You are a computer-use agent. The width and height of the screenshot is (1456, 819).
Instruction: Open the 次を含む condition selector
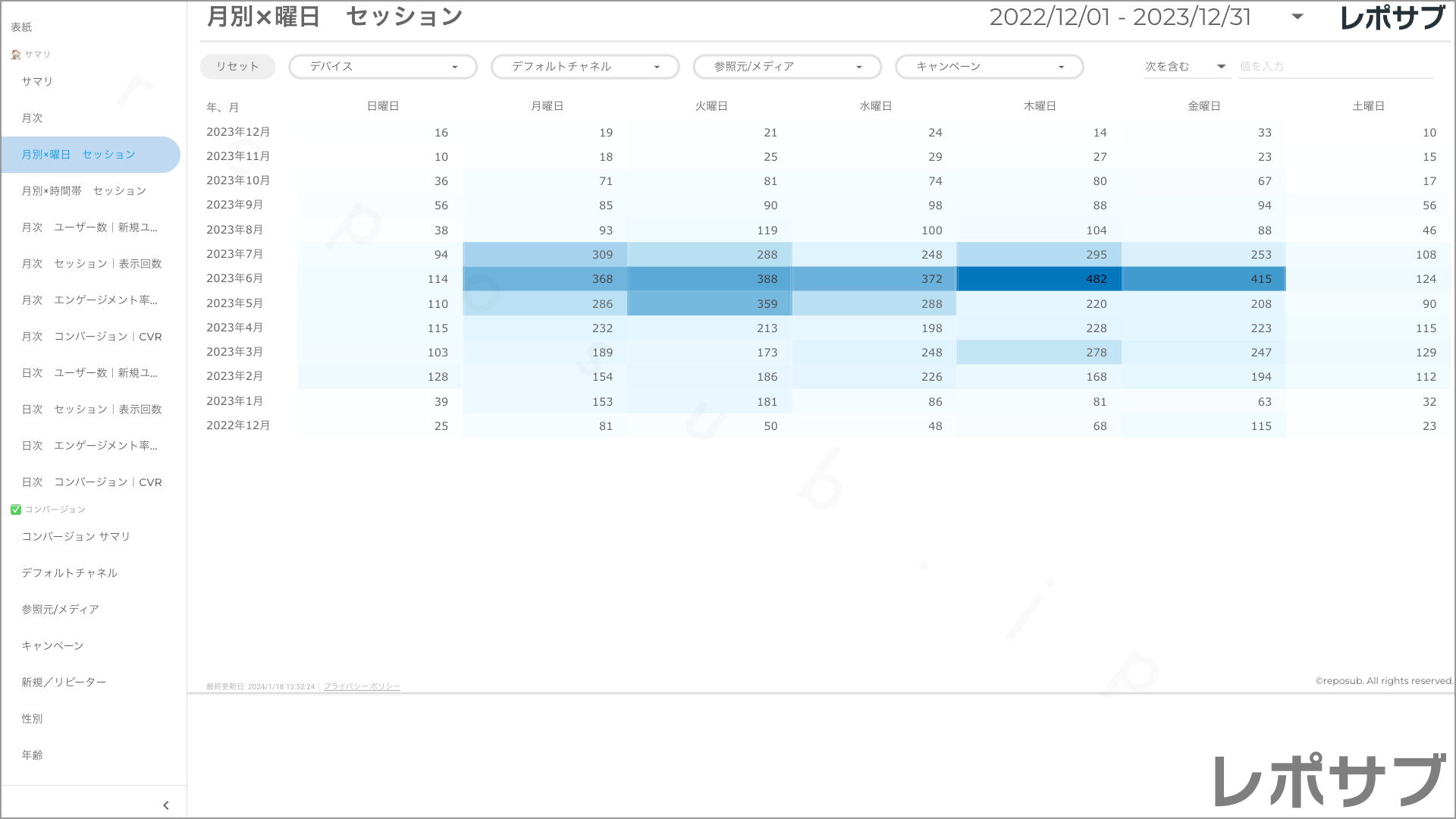(x=1185, y=67)
